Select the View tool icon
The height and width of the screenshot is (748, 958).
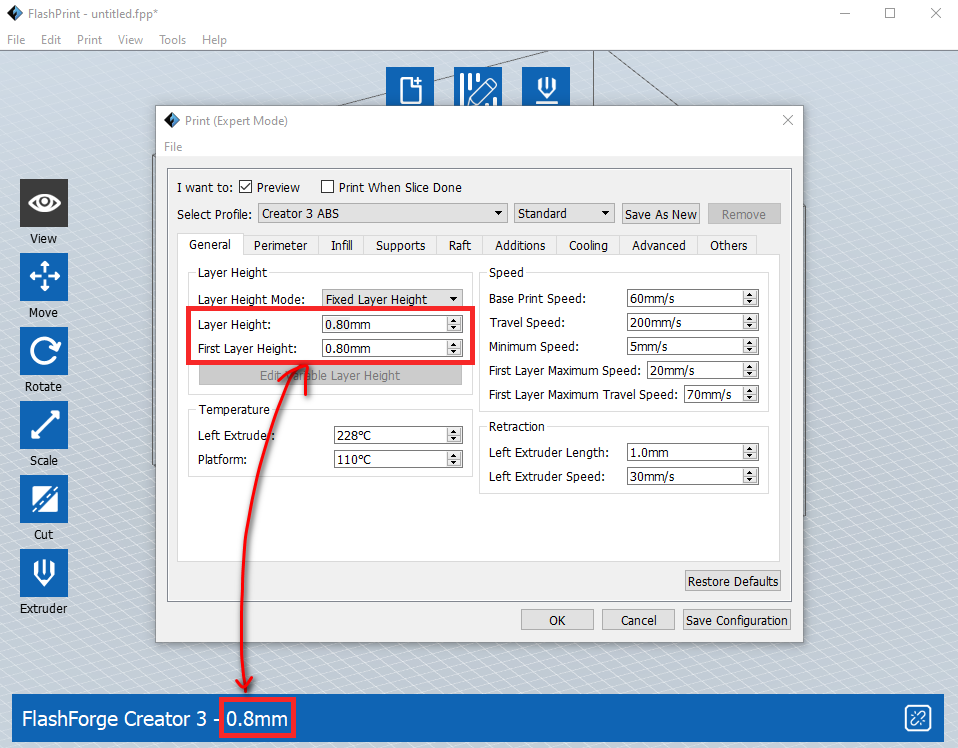click(44, 203)
